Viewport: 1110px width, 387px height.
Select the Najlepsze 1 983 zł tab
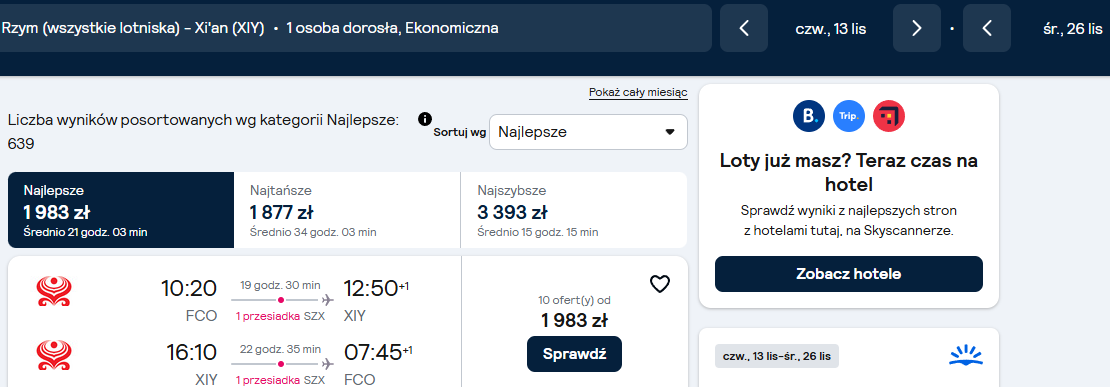[121, 210]
